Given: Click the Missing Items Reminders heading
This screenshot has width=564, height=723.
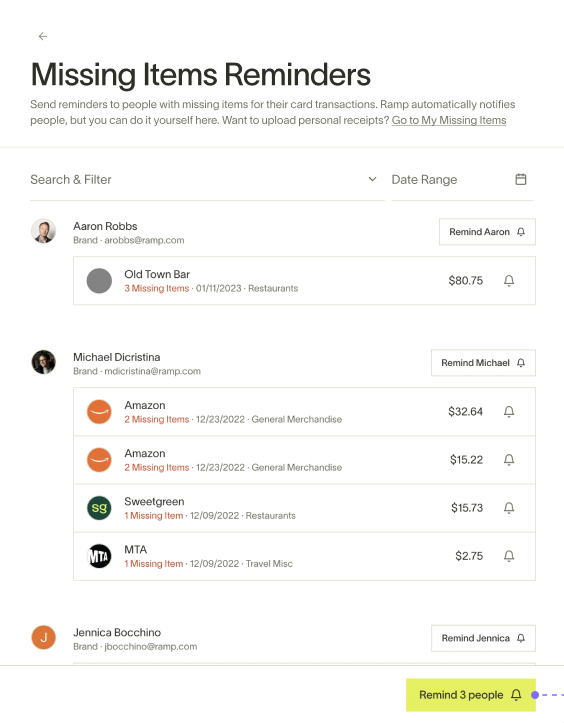Looking at the screenshot, I should pos(201,74).
